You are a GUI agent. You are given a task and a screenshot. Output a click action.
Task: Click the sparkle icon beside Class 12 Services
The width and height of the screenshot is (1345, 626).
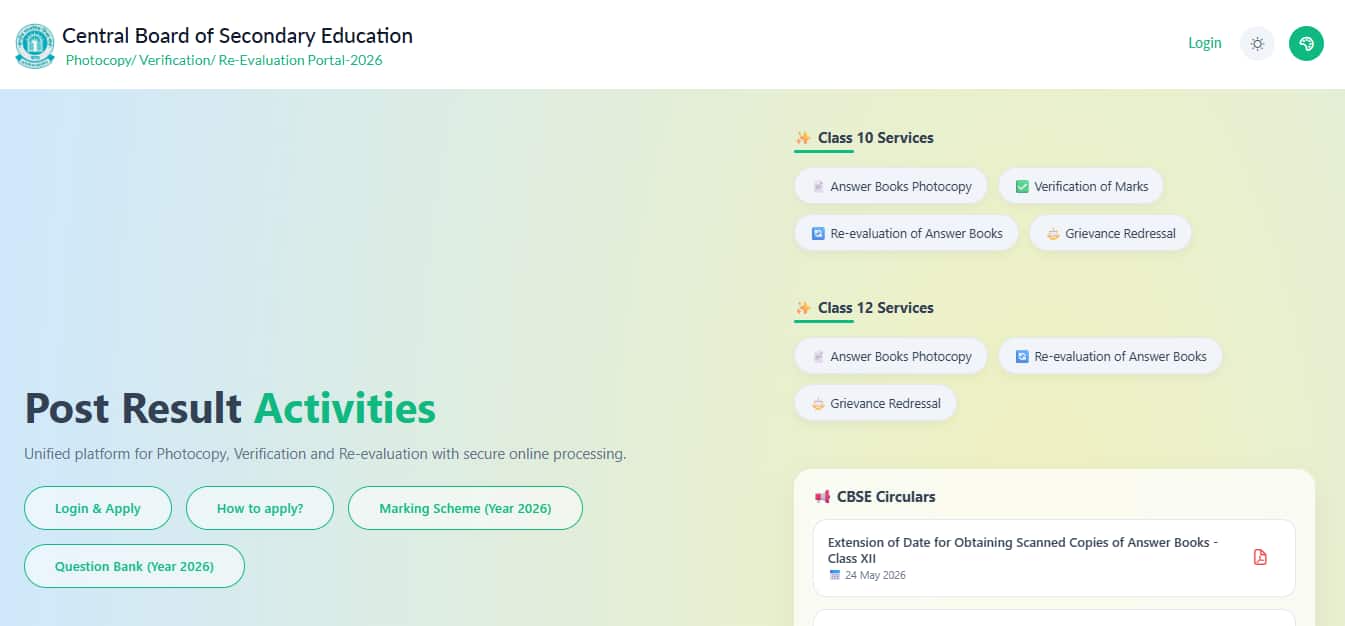[x=802, y=308]
